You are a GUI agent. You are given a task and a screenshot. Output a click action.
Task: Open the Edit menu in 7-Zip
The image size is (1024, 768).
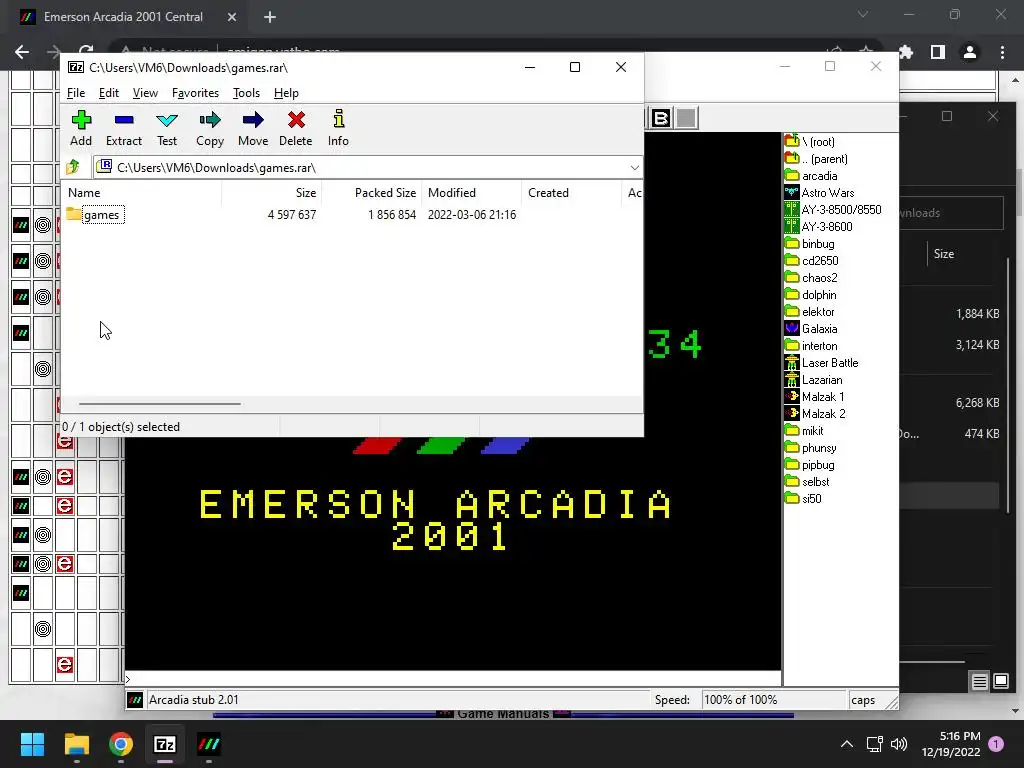point(108,93)
